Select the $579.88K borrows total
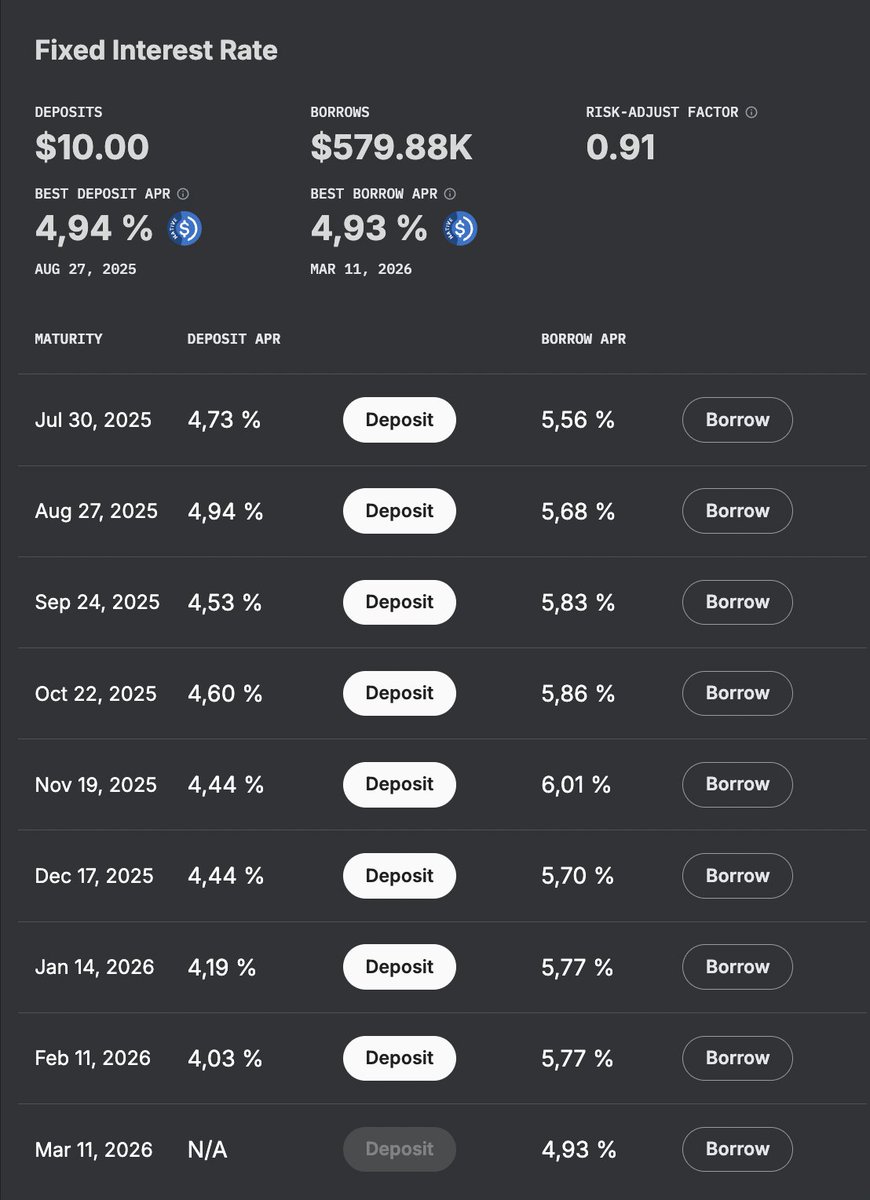870x1200 pixels. pos(391,147)
